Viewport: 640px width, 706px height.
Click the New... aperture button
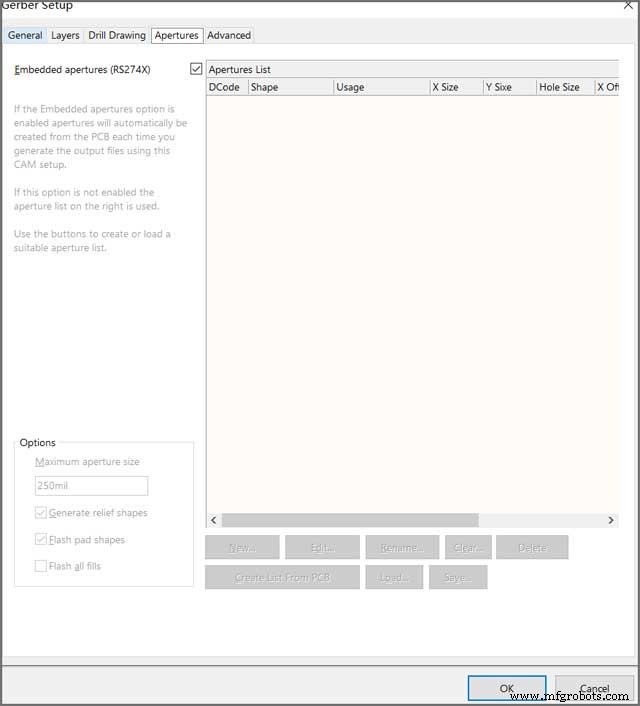click(x=242, y=548)
